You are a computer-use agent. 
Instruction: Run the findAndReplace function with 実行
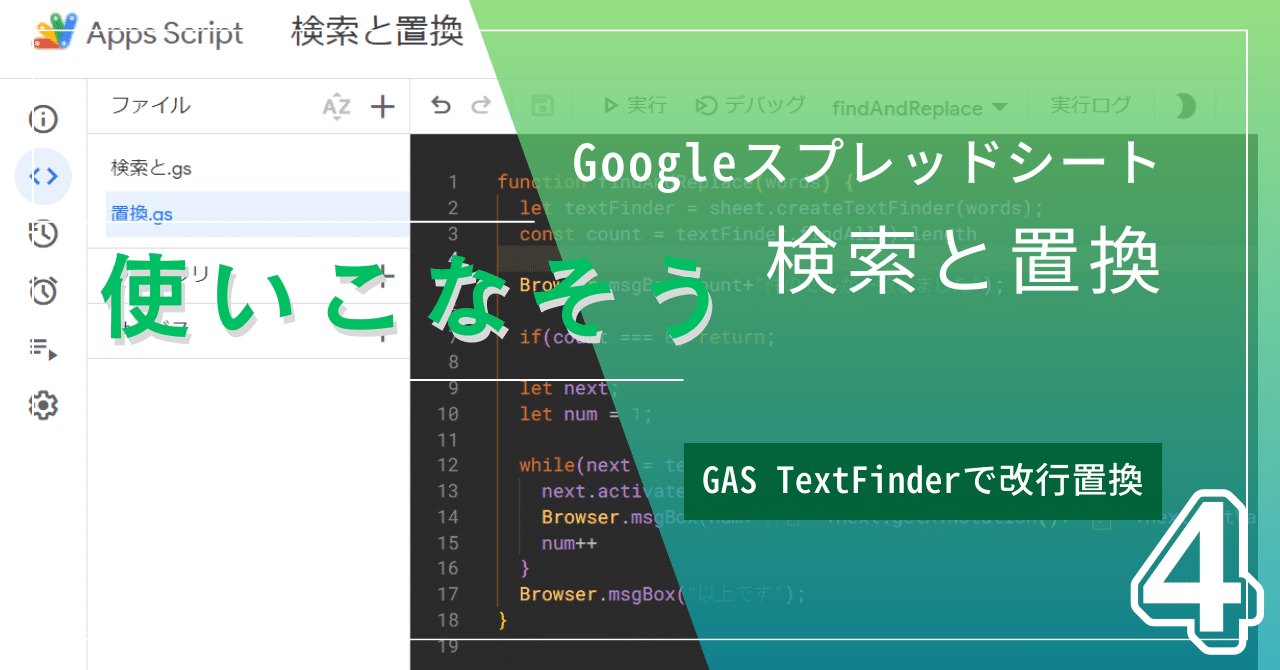pyautogui.click(x=633, y=105)
